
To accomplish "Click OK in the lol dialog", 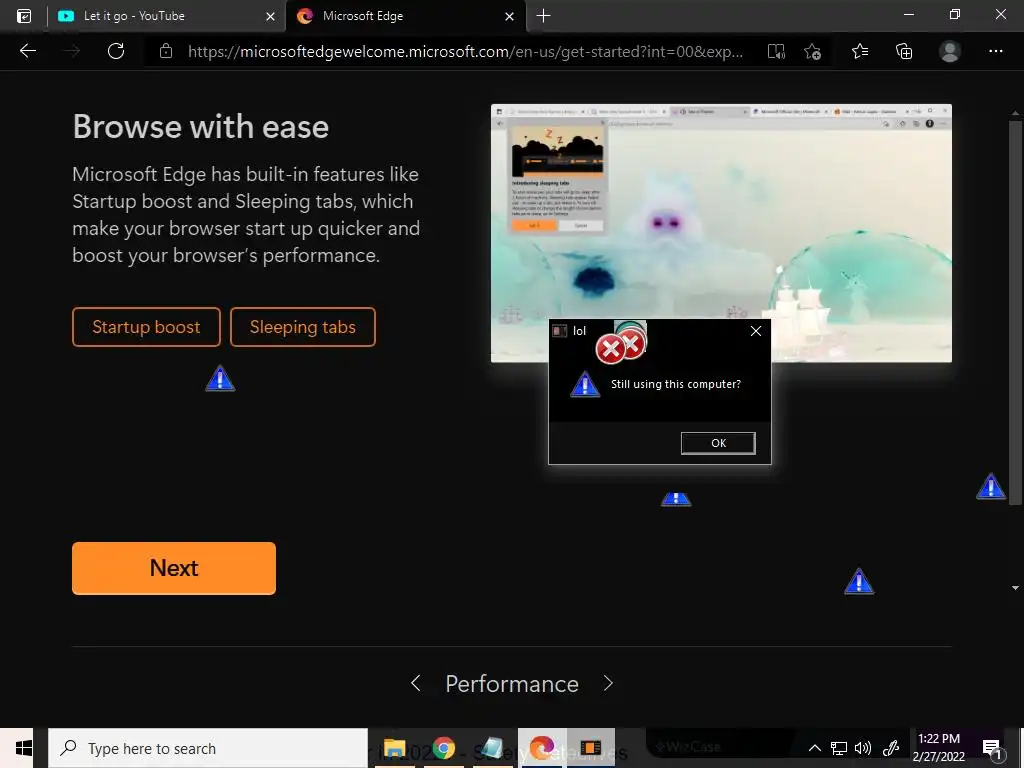I will [718, 443].
